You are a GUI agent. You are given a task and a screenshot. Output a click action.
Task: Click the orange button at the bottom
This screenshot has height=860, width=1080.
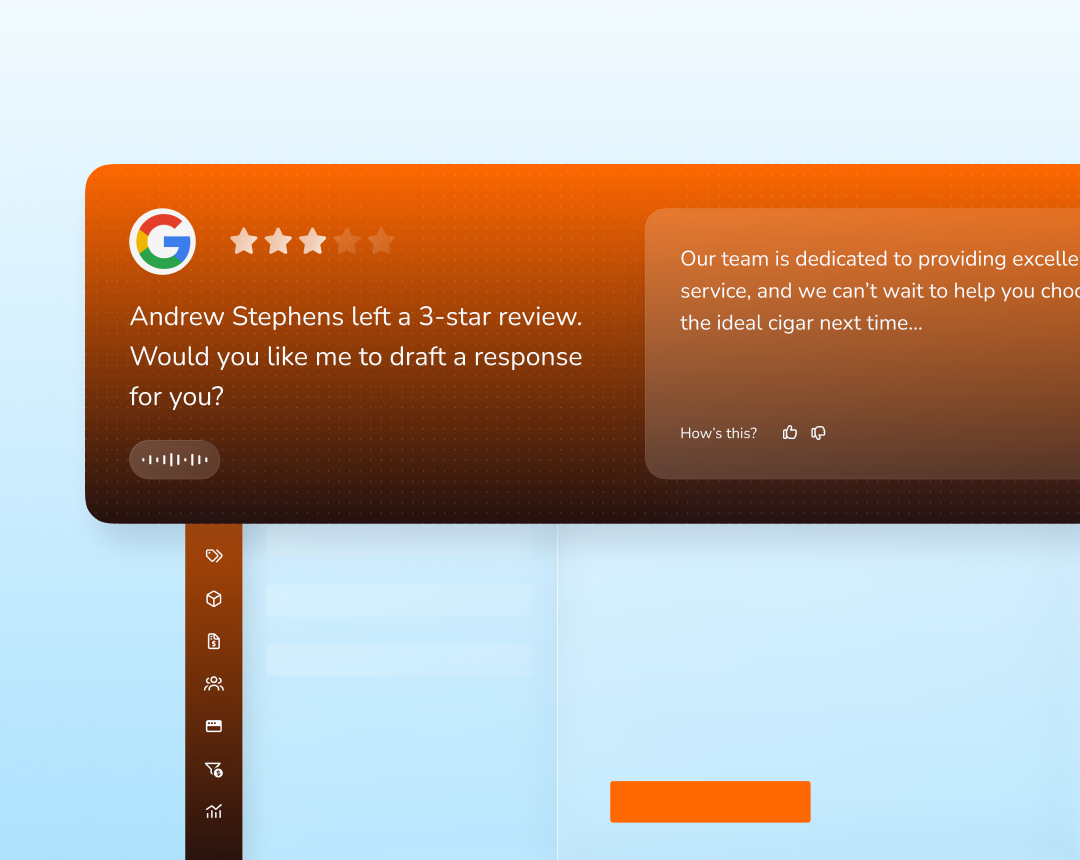[710, 801]
